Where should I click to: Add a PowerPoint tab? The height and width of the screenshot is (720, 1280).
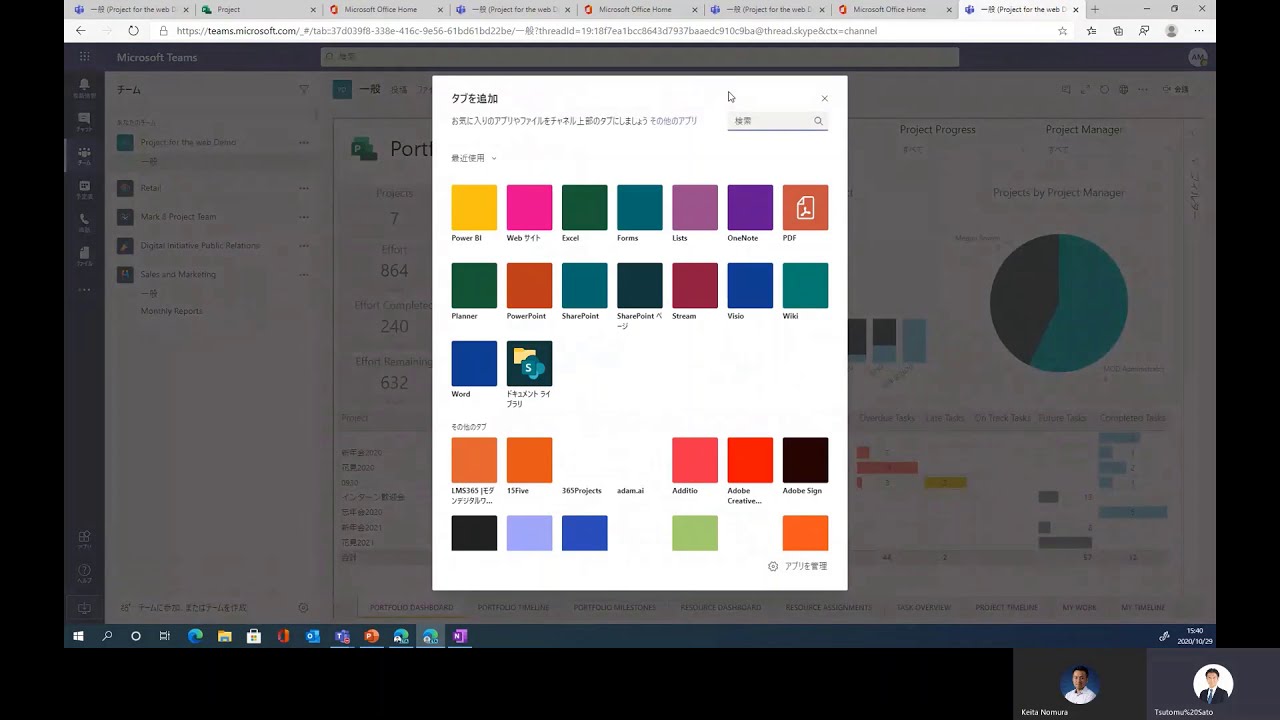[529, 286]
